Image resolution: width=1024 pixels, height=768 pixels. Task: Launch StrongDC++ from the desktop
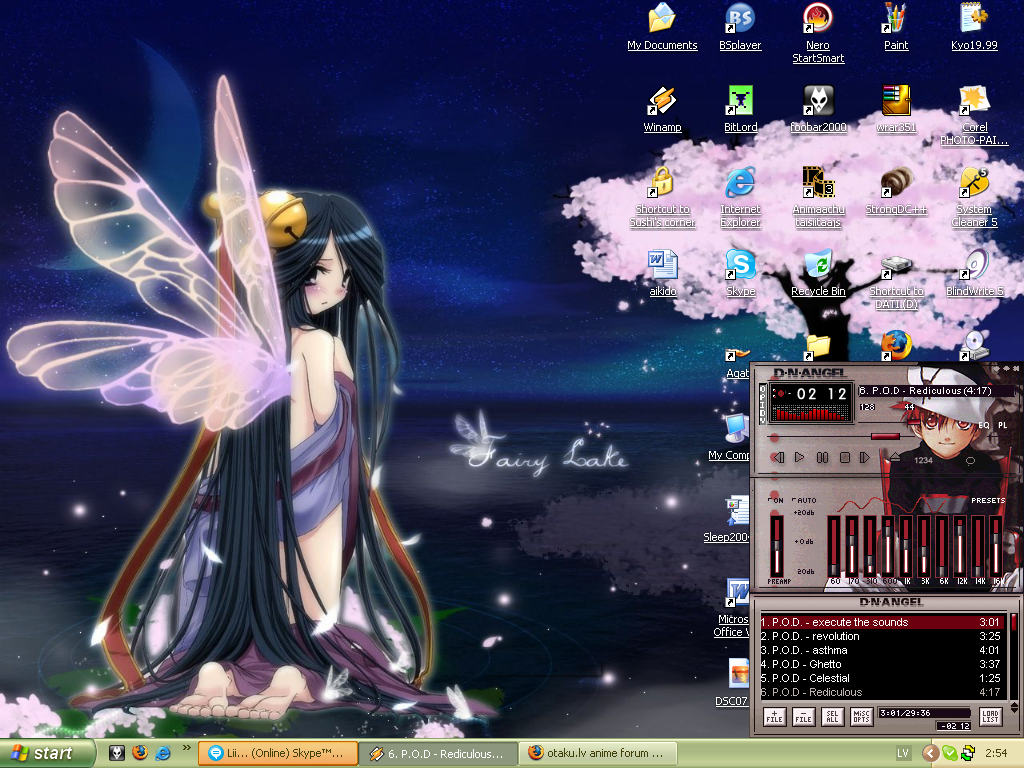click(896, 191)
